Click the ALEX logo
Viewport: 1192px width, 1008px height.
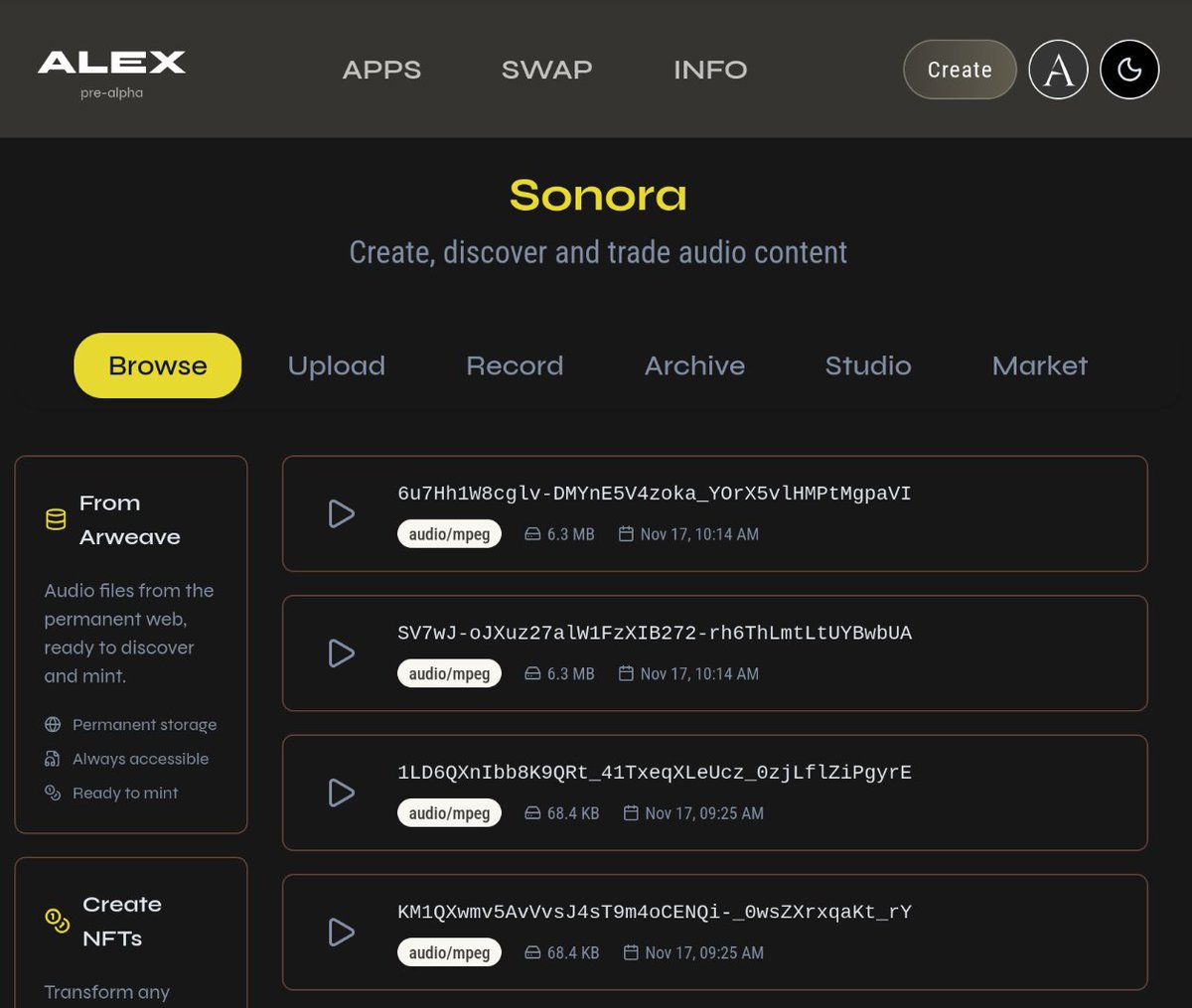(x=111, y=63)
